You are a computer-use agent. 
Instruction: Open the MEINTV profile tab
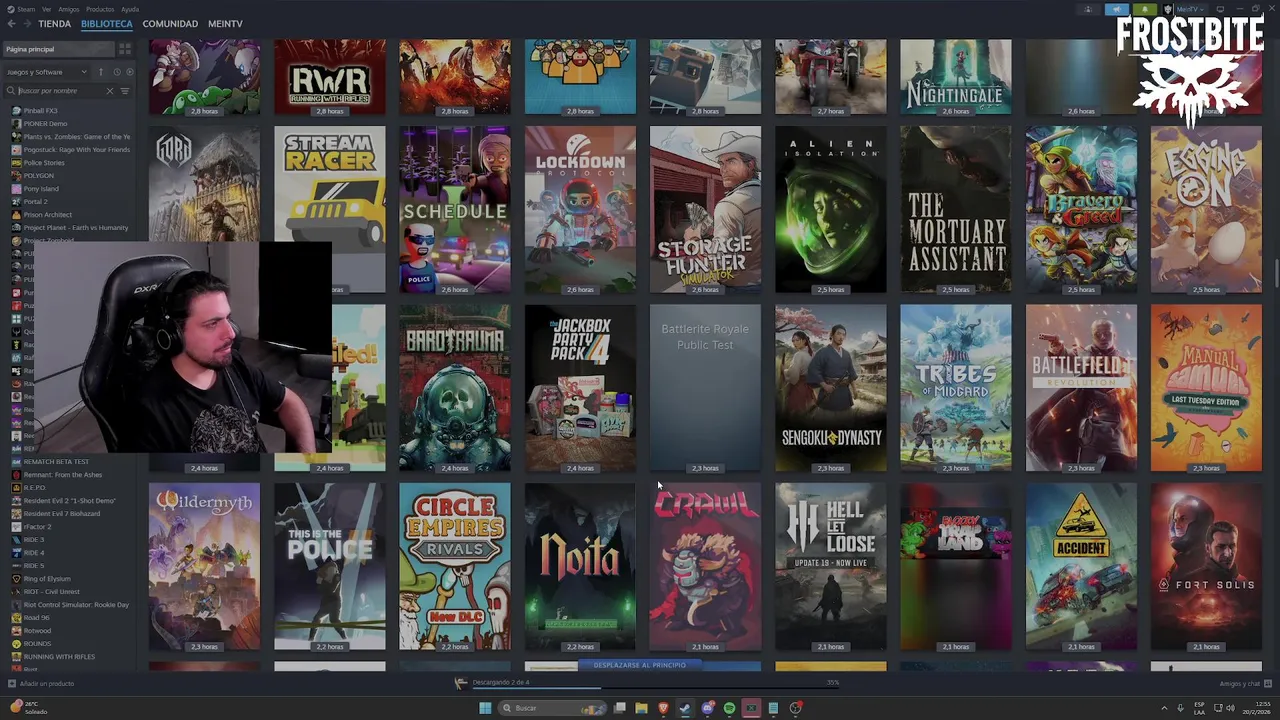[225, 23]
